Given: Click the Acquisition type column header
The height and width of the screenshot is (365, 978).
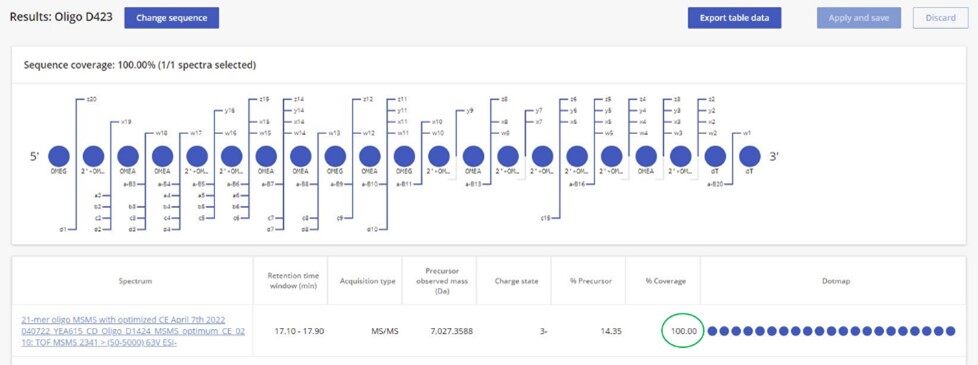Looking at the screenshot, I should tap(367, 281).
